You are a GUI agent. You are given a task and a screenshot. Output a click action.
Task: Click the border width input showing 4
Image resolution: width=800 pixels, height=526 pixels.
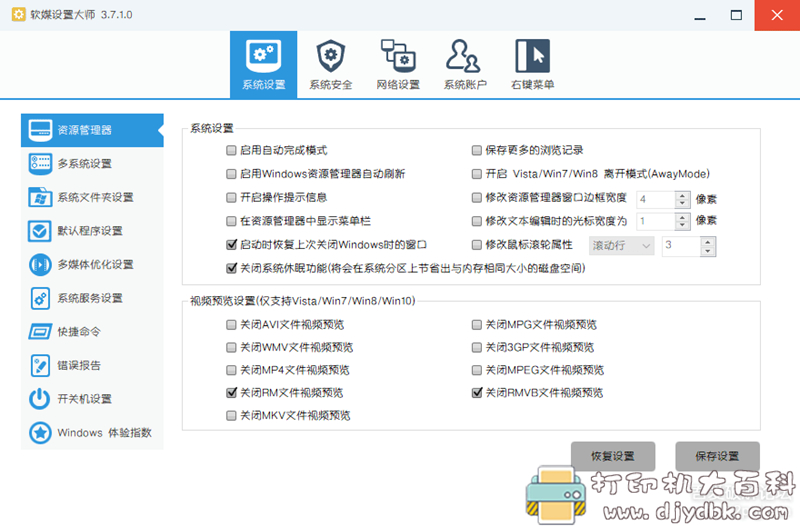tap(656, 199)
